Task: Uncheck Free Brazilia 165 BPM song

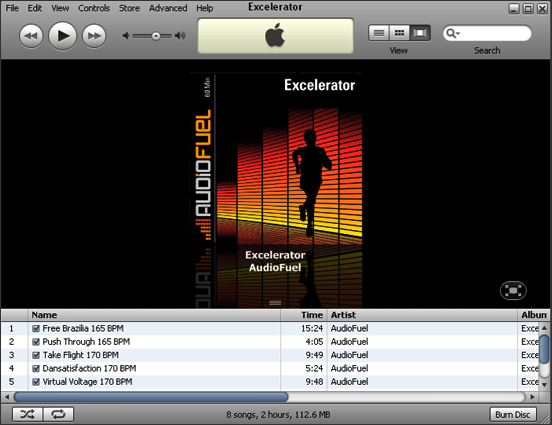Action: [36, 329]
